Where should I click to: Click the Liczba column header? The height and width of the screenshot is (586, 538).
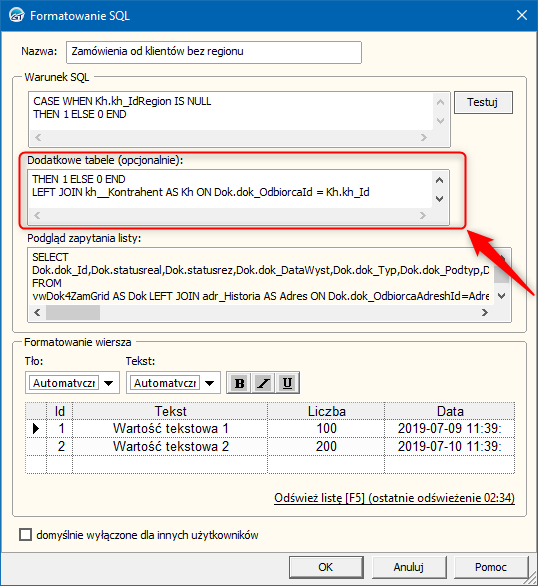coord(326,411)
